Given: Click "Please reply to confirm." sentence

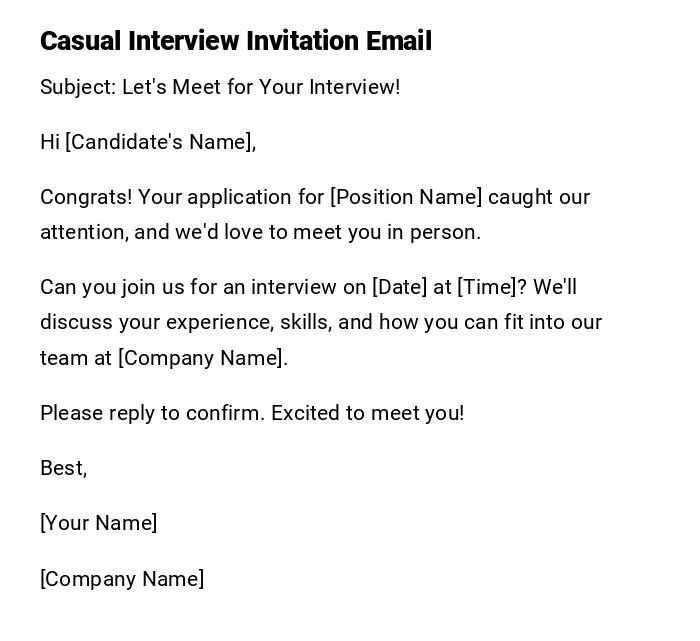Looking at the screenshot, I should pyautogui.click(x=153, y=413).
